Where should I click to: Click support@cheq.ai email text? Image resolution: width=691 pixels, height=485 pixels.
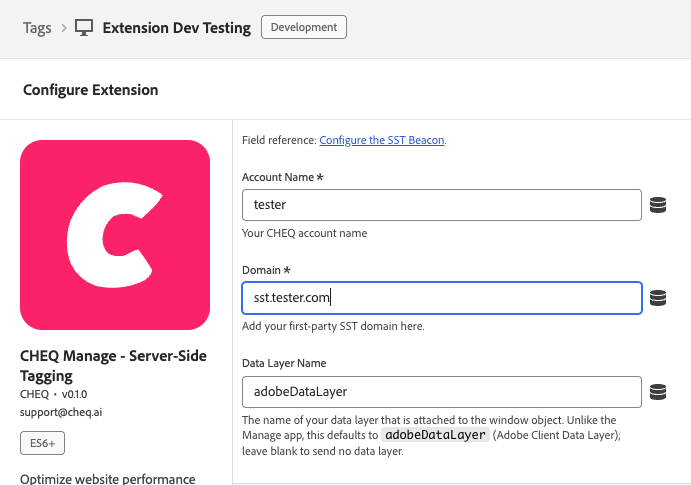point(61,412)
